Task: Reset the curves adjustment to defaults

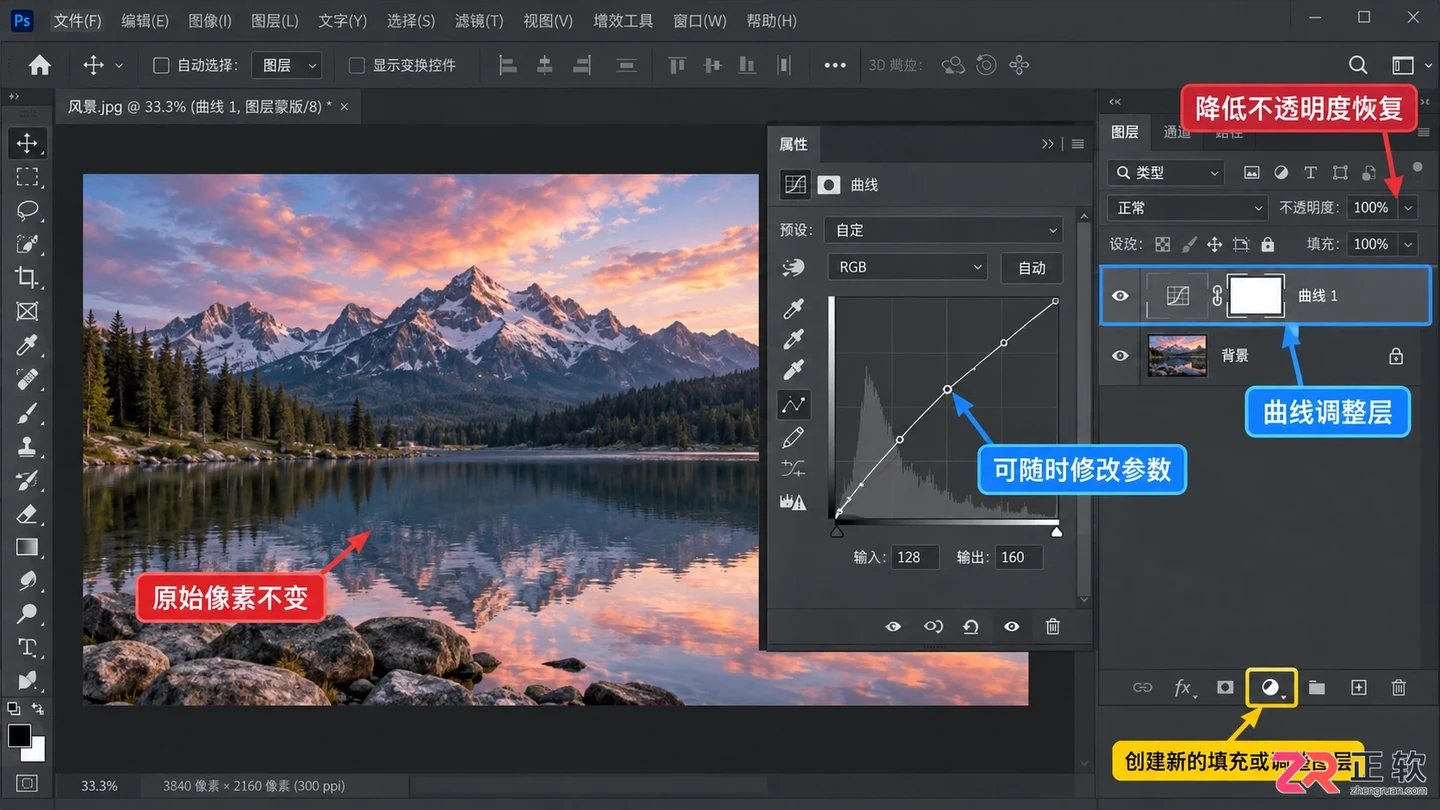Action: point(971,627)
